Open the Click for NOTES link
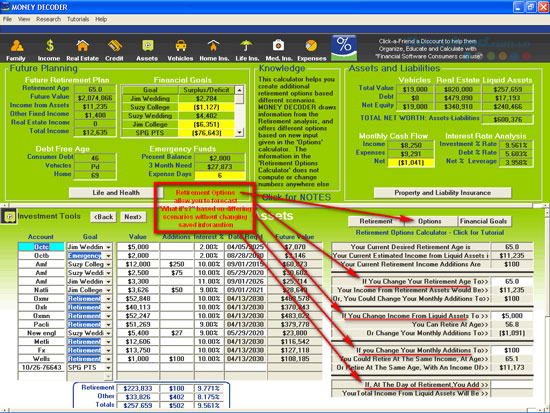Viewport: 550px width, 413px height. (296, 197)
